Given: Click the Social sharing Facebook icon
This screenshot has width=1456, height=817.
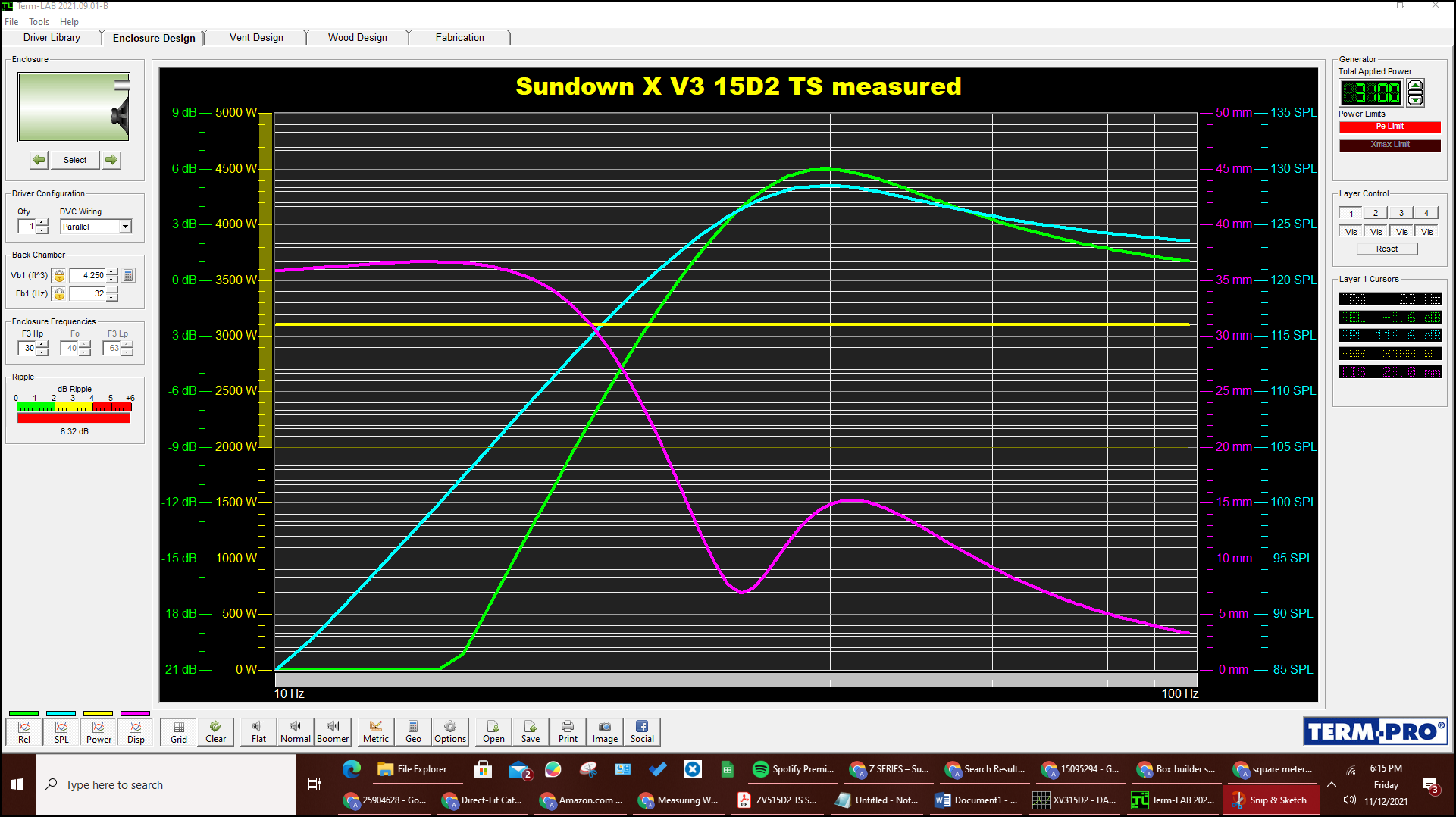Looking at the screenshot, I should tap(641, 731).
